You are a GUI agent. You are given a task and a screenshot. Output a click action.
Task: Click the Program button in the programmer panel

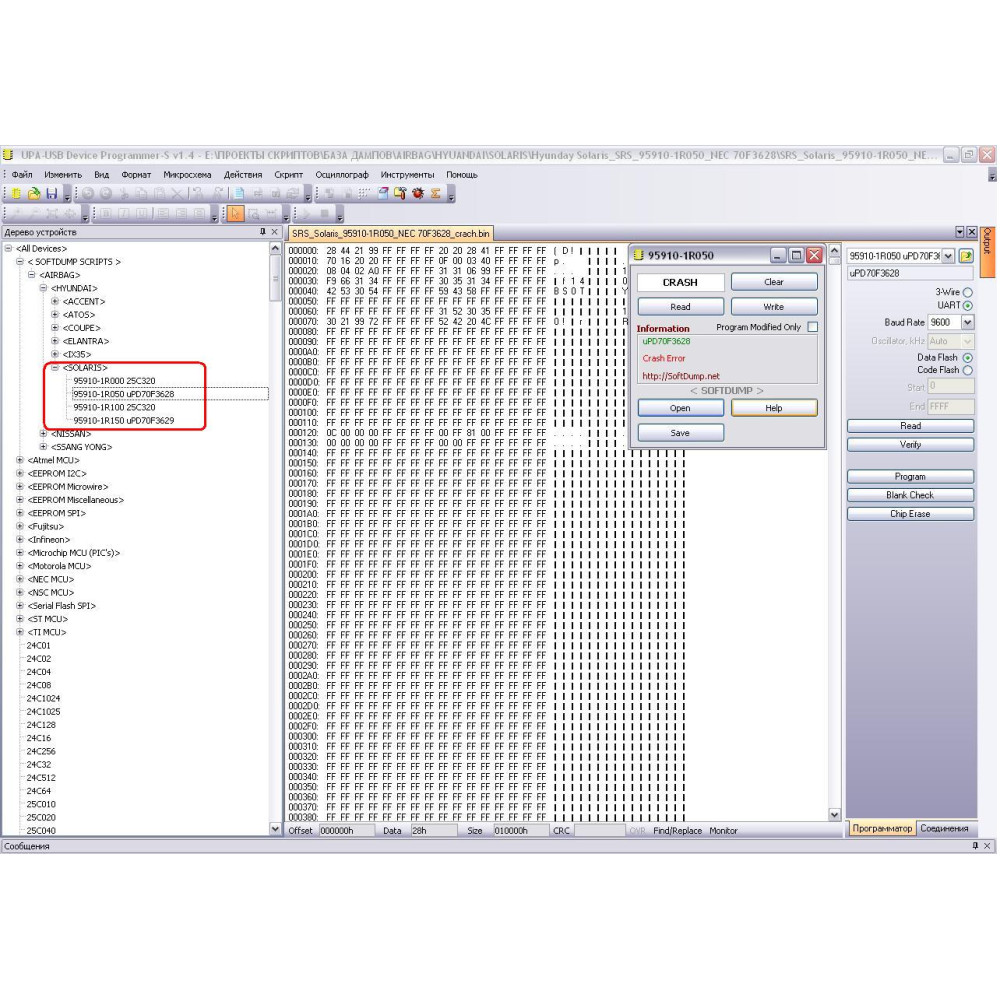(x=910, y=476)
